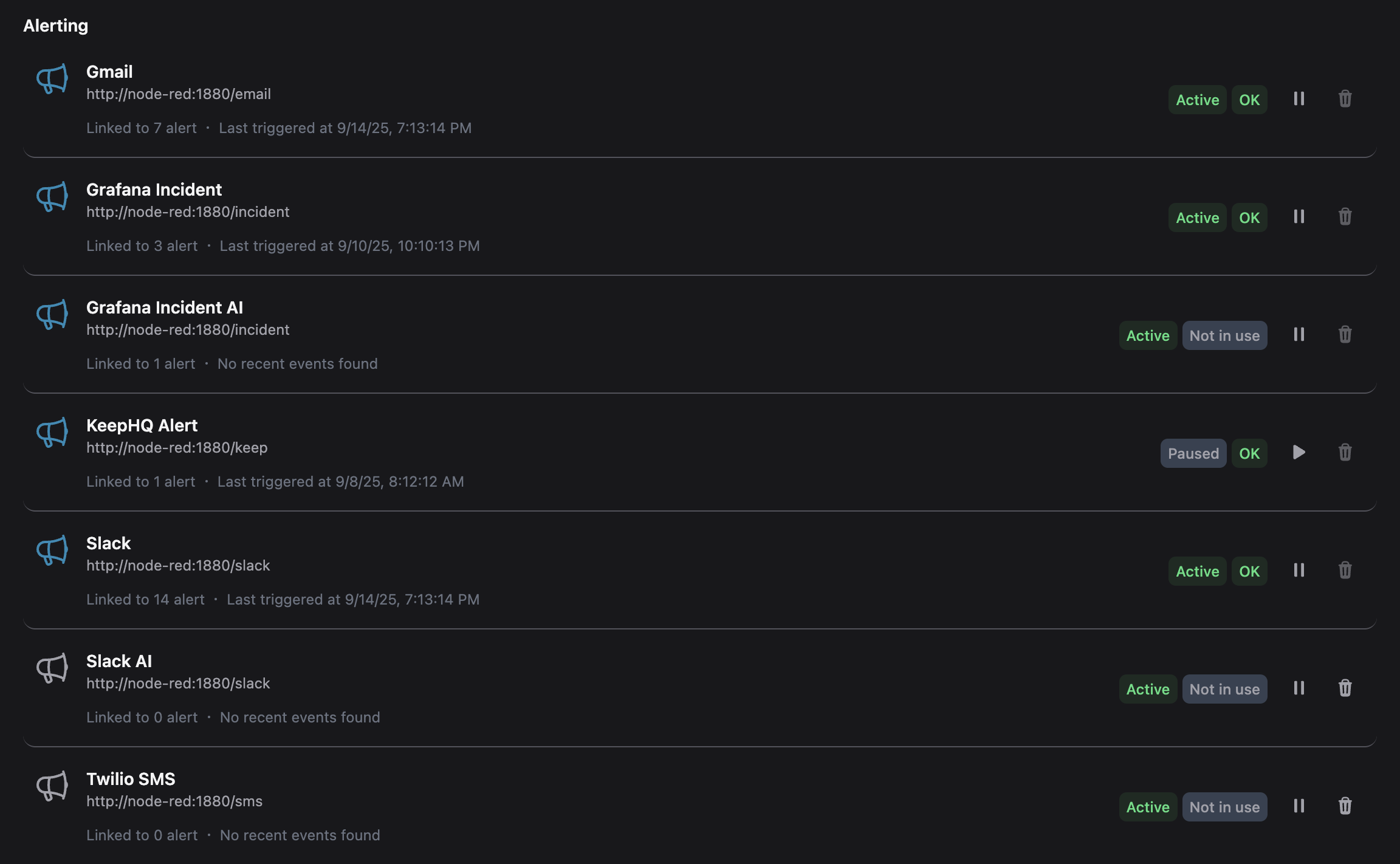Click the Gmail megaphone icon
The width and height of the screenshot is (1400, 864).
point(52,79)
